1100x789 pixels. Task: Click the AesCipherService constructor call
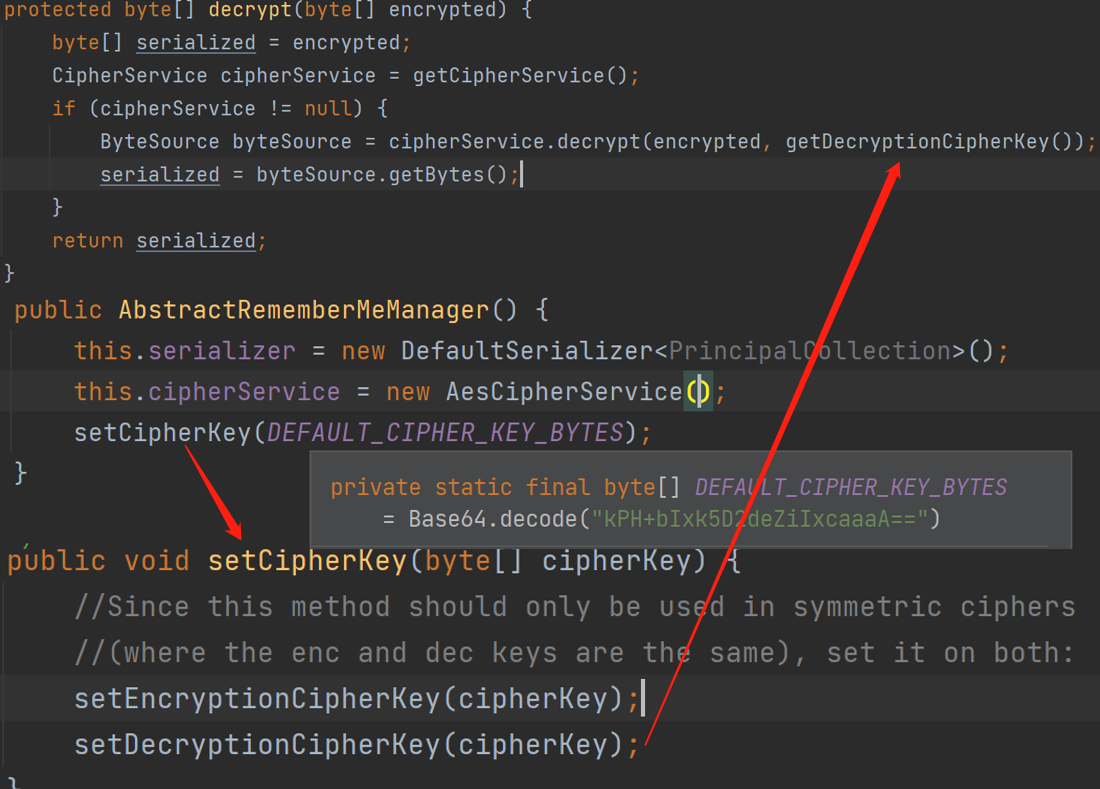click(x=563, y=391)
